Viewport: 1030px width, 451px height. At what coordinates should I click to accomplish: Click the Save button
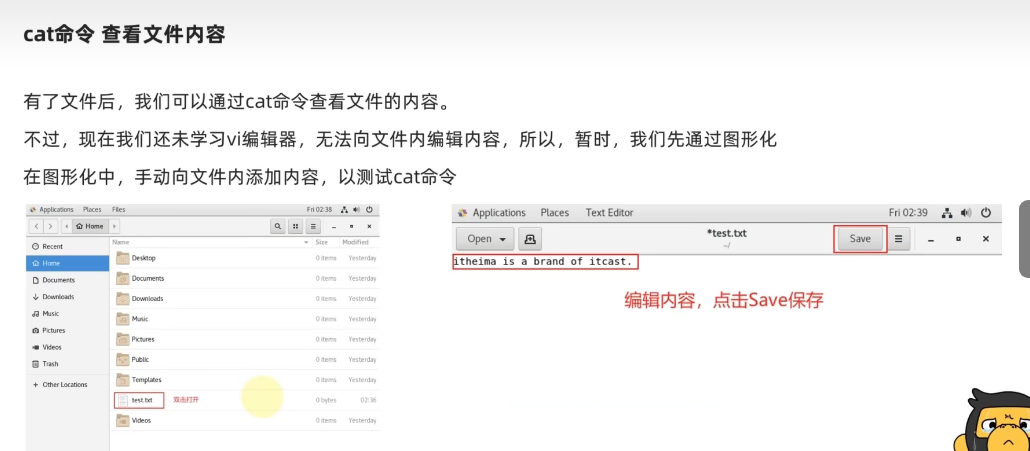click(860, 239)
